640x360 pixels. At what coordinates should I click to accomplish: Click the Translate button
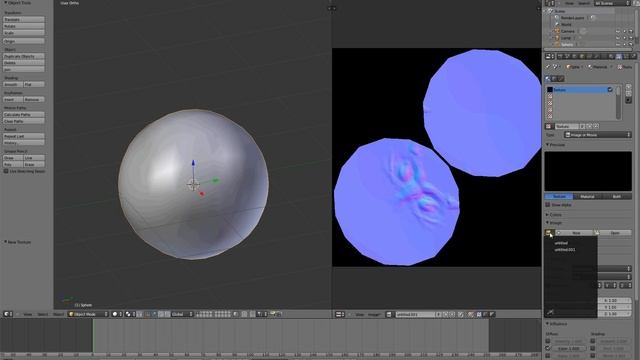point(24,19)
